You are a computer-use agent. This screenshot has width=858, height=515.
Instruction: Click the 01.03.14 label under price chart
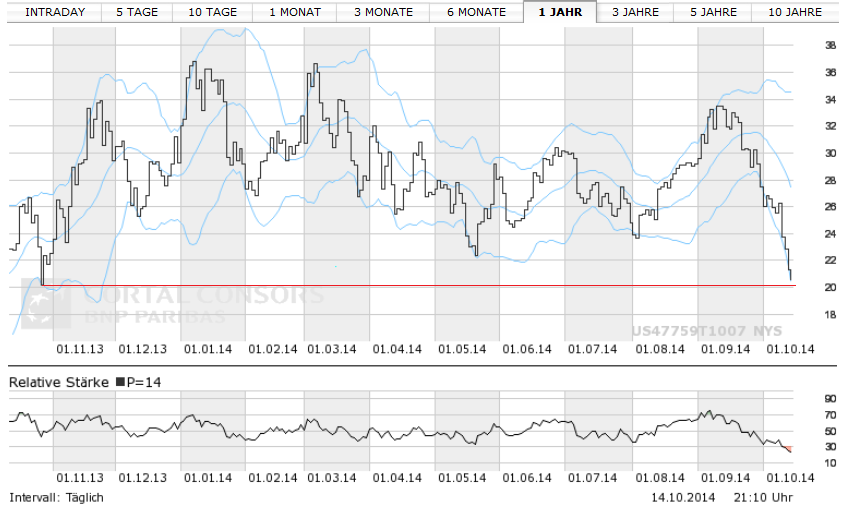pos(332,349)
